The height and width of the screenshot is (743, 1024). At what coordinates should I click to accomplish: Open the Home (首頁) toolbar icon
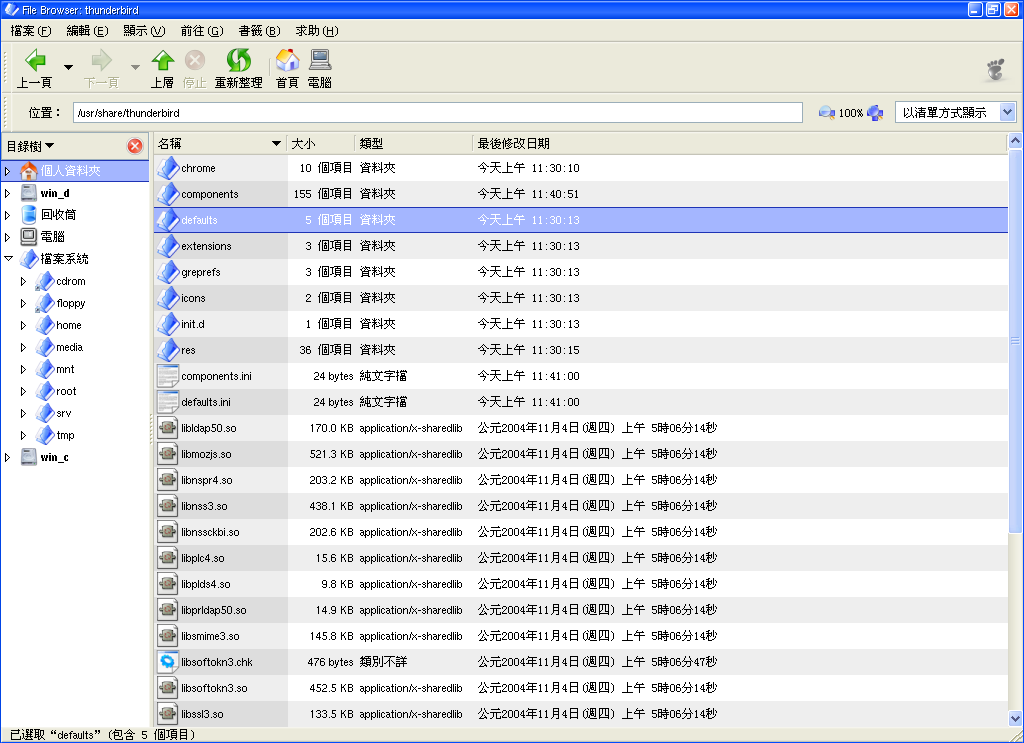pos(287,61)
